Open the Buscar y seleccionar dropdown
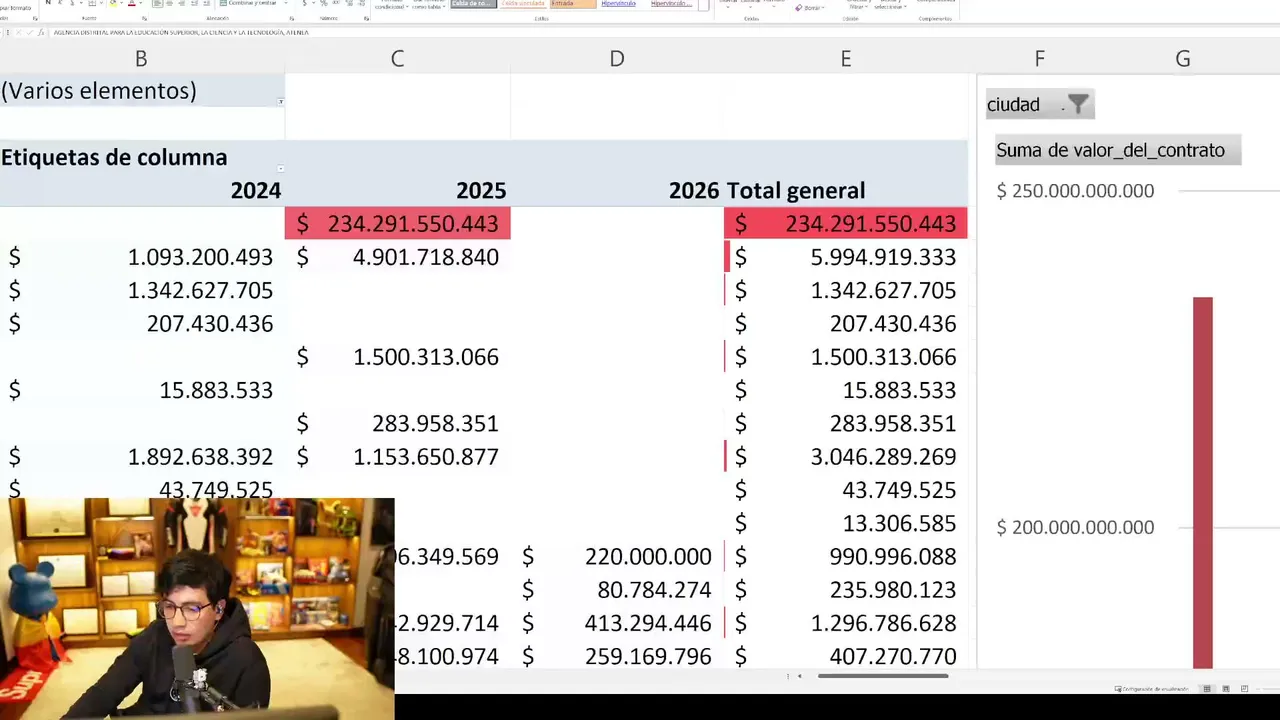Screen dimensions: 1280x720 click(889, 4)
